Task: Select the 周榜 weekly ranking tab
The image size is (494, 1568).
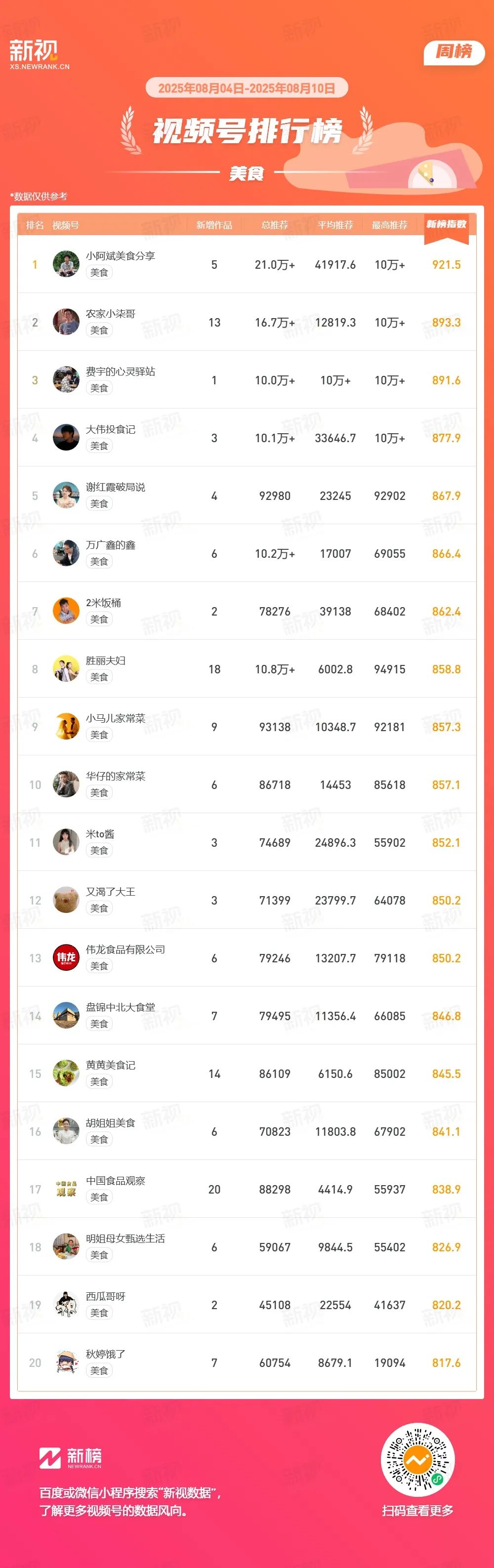Action: click(x=454, y=52)
